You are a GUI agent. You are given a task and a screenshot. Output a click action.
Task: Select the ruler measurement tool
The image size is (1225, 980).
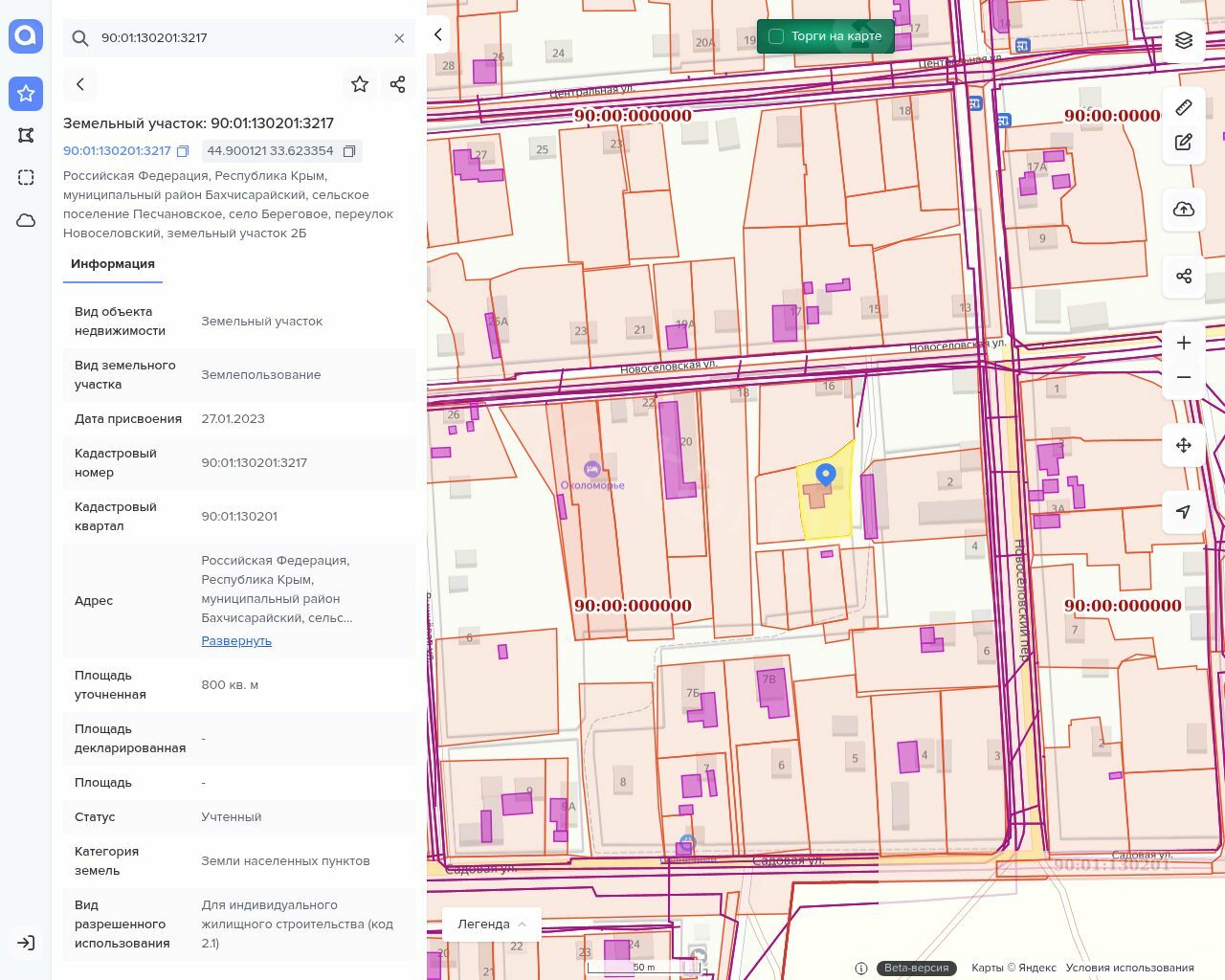click(x=1184, y=107)
